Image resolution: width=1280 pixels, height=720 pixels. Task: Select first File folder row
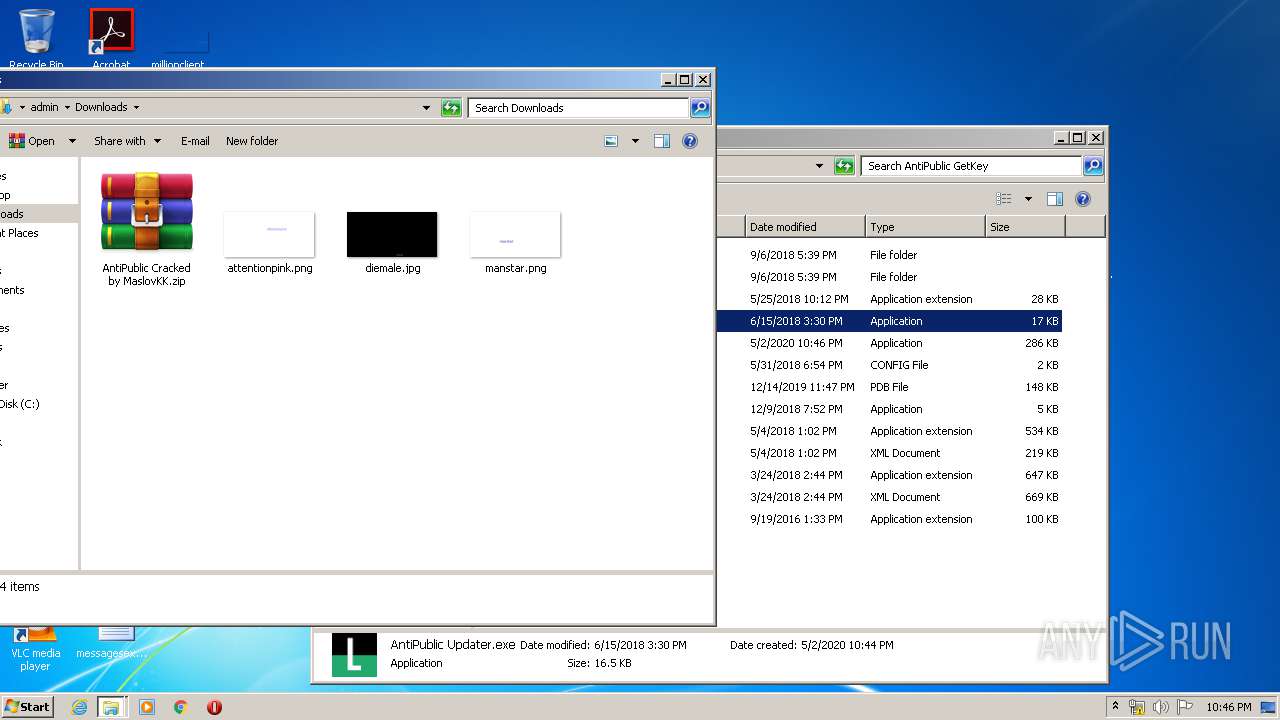pos(889,255)
